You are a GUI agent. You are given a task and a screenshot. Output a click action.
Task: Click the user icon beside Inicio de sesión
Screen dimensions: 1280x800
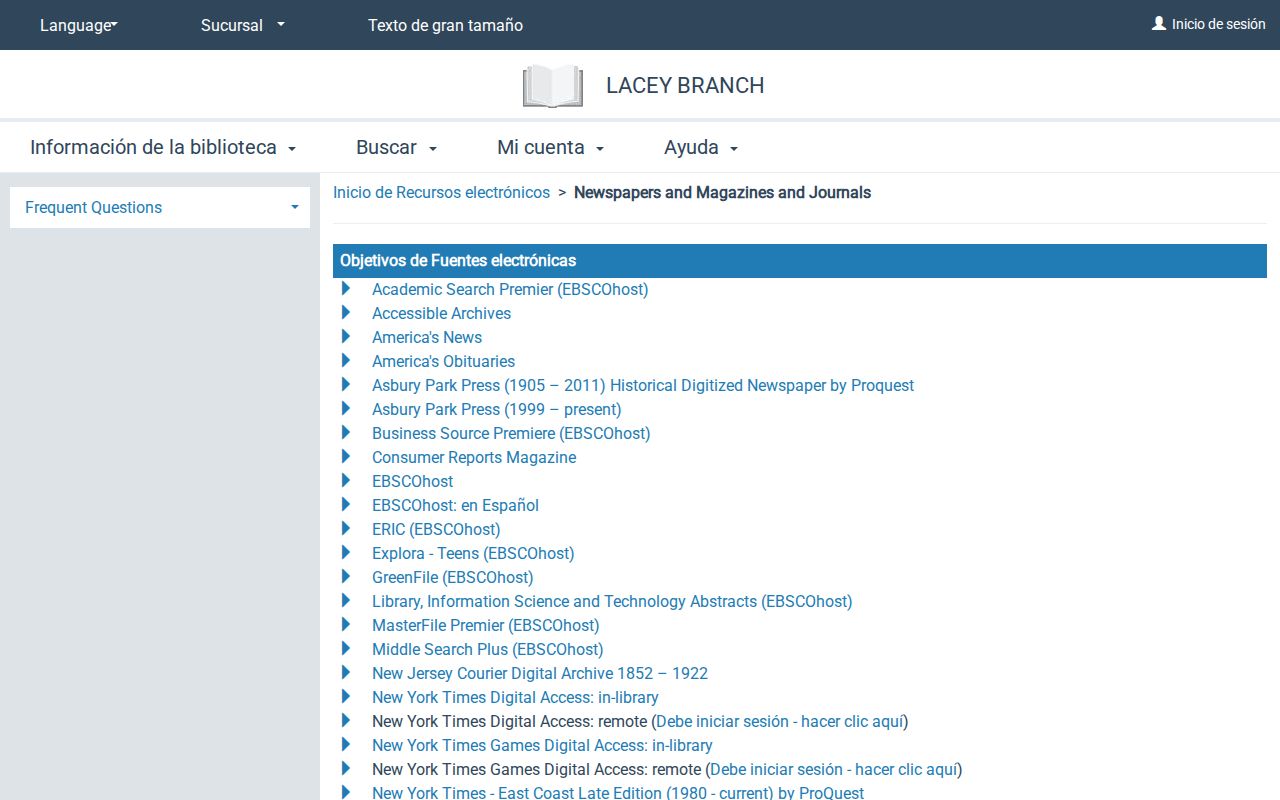(x=1159, y=23)
